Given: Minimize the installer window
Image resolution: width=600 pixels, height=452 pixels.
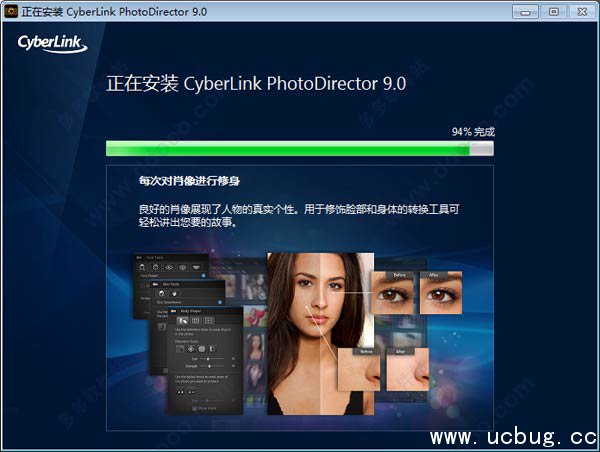Looking at the screenshot, I should [x=526, y=11].
